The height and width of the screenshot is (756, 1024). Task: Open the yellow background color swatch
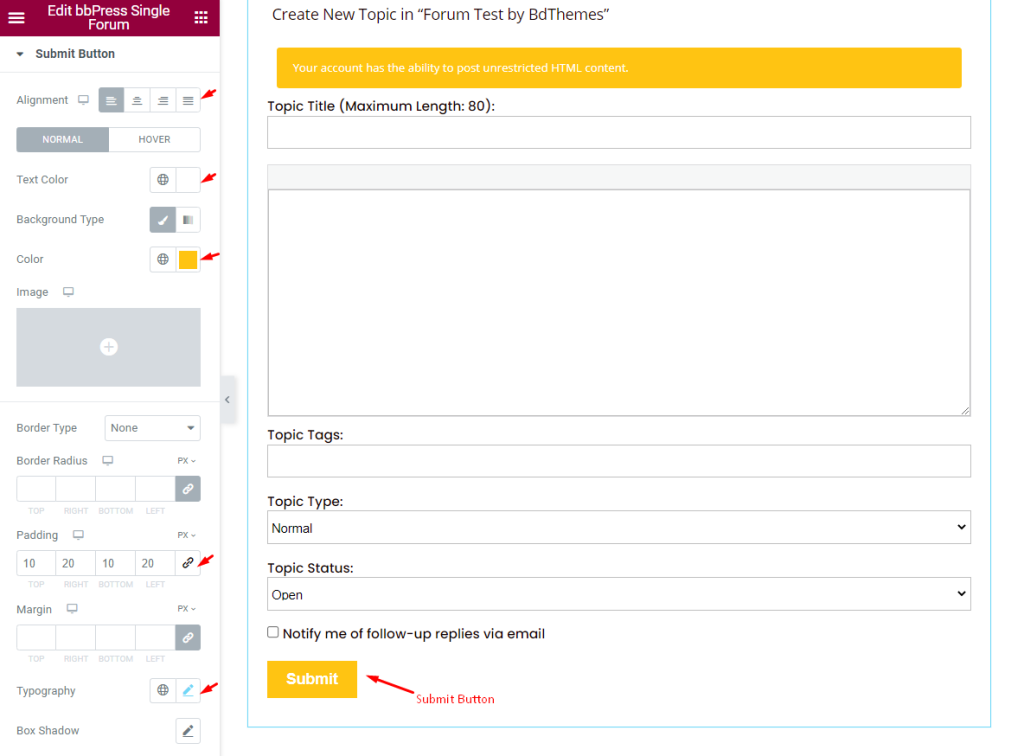[x=188, y=259]
